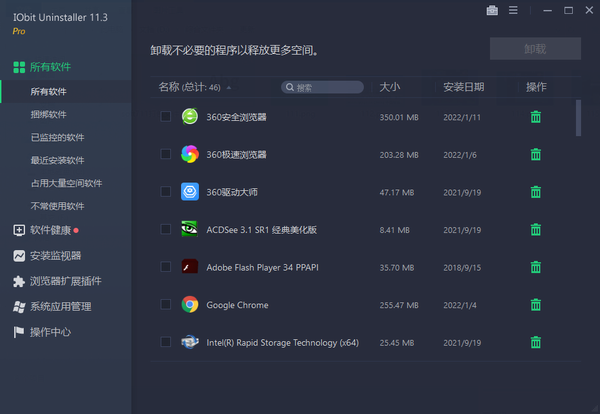Uninstall Google Chrome via trash icon
Viewport: 600px width, 414px height.
click(536, 305)
